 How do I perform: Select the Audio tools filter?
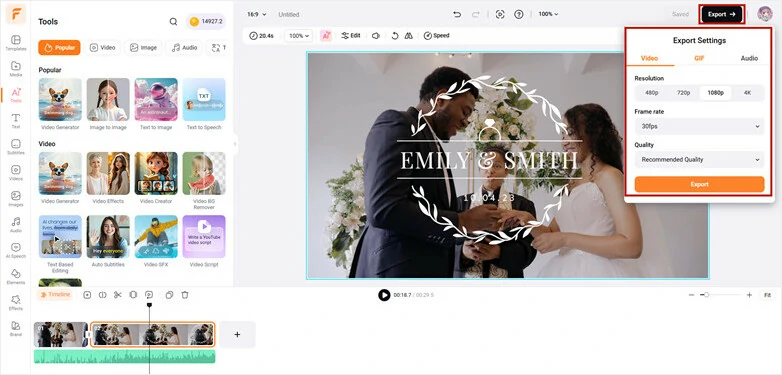[184, 48]
